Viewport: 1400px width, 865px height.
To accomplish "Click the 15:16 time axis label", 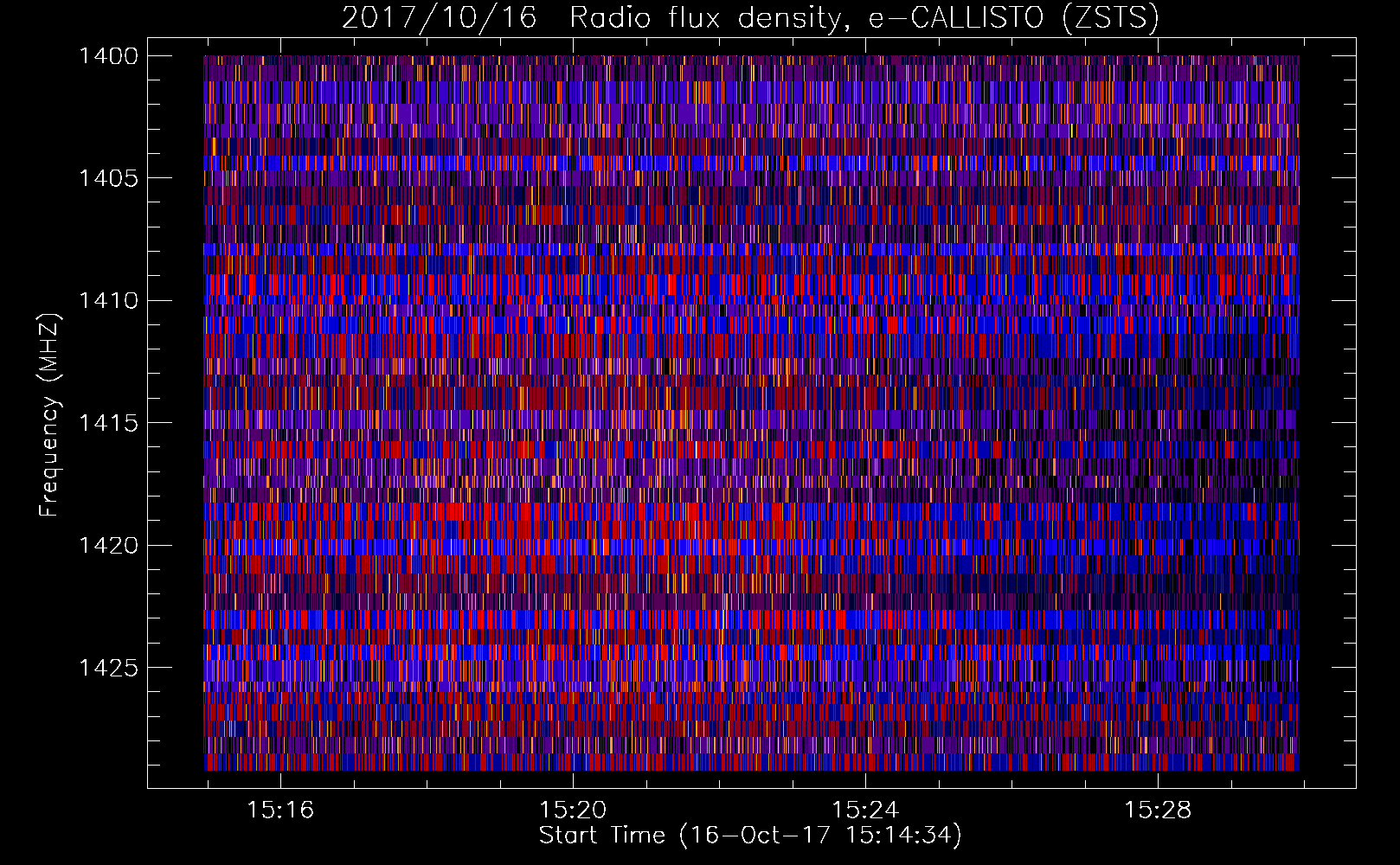I will (280, 811).
